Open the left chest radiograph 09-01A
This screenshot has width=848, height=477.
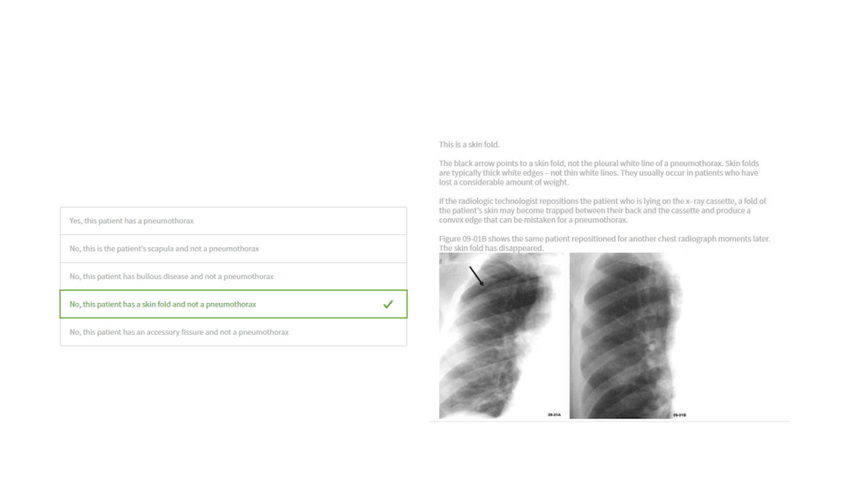tap(501, 335)
